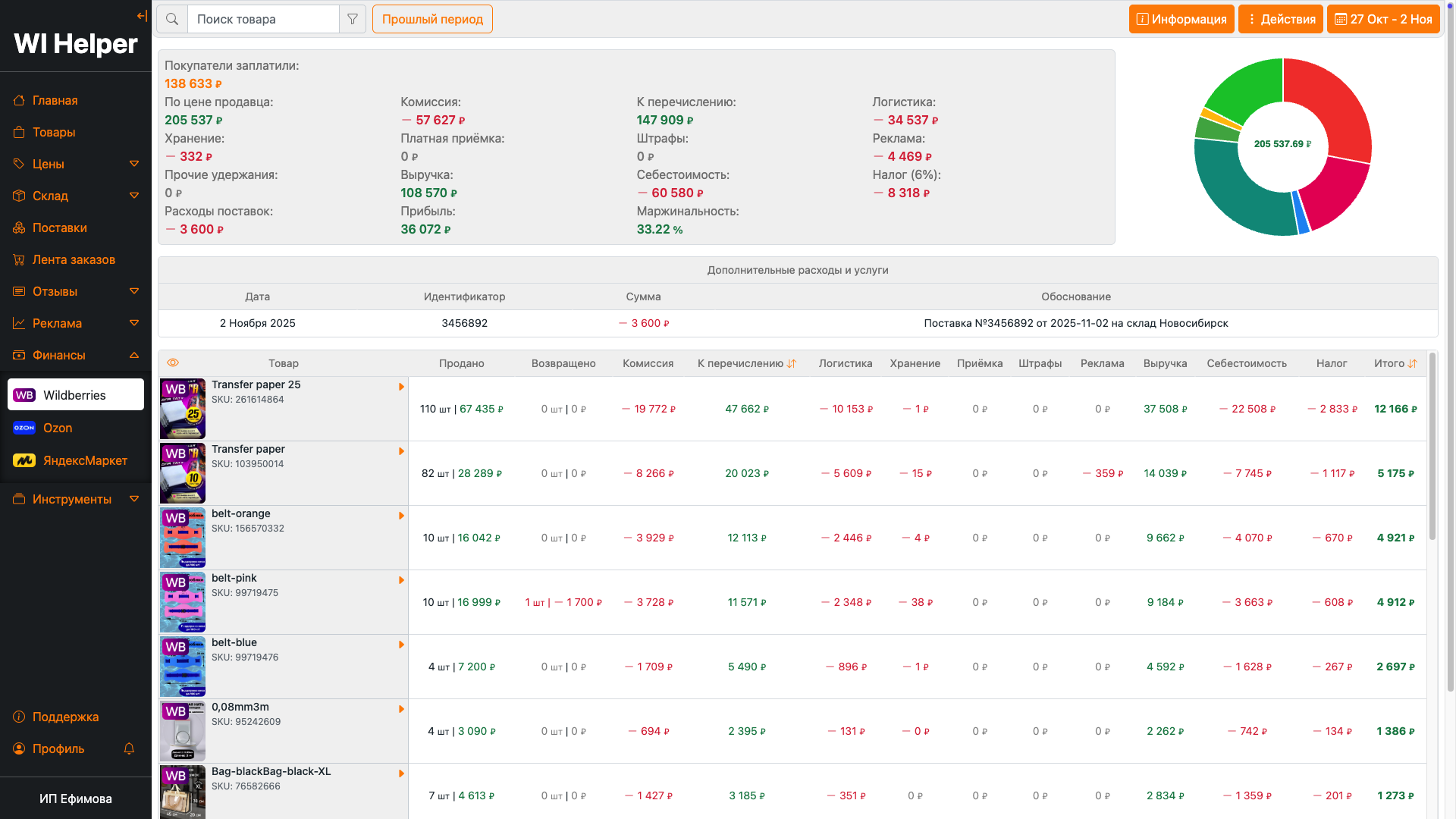
Task: Click the Поиск товара search field
Action: (263, 19)
